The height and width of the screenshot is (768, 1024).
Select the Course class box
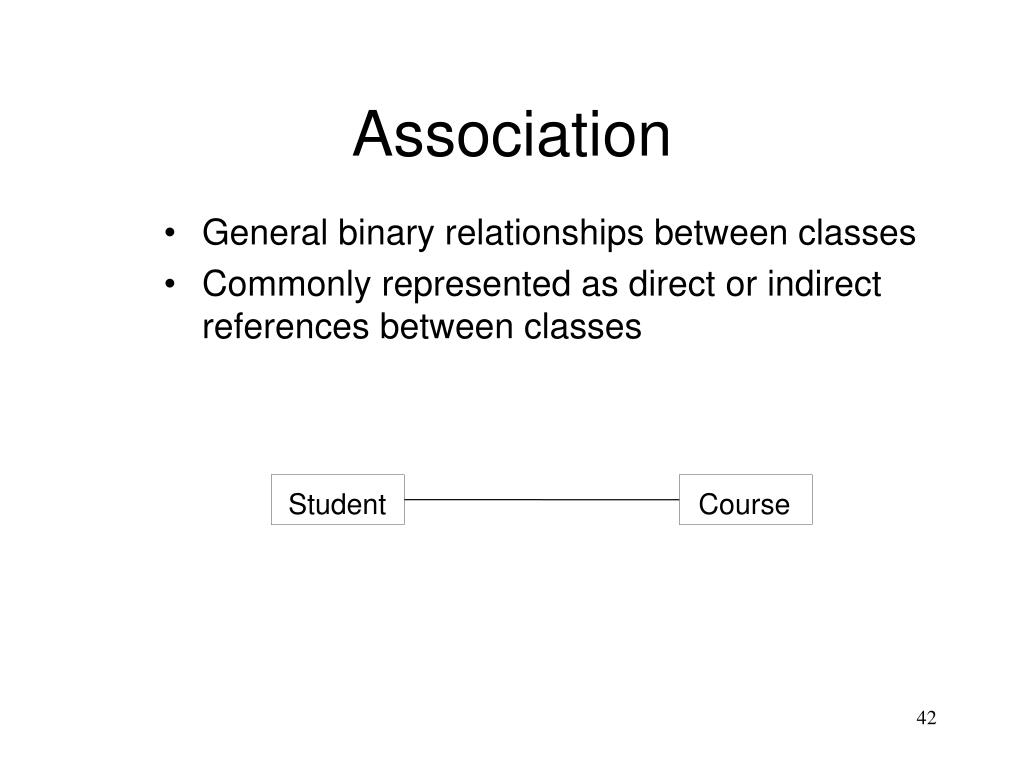click(x=746, y=500)
